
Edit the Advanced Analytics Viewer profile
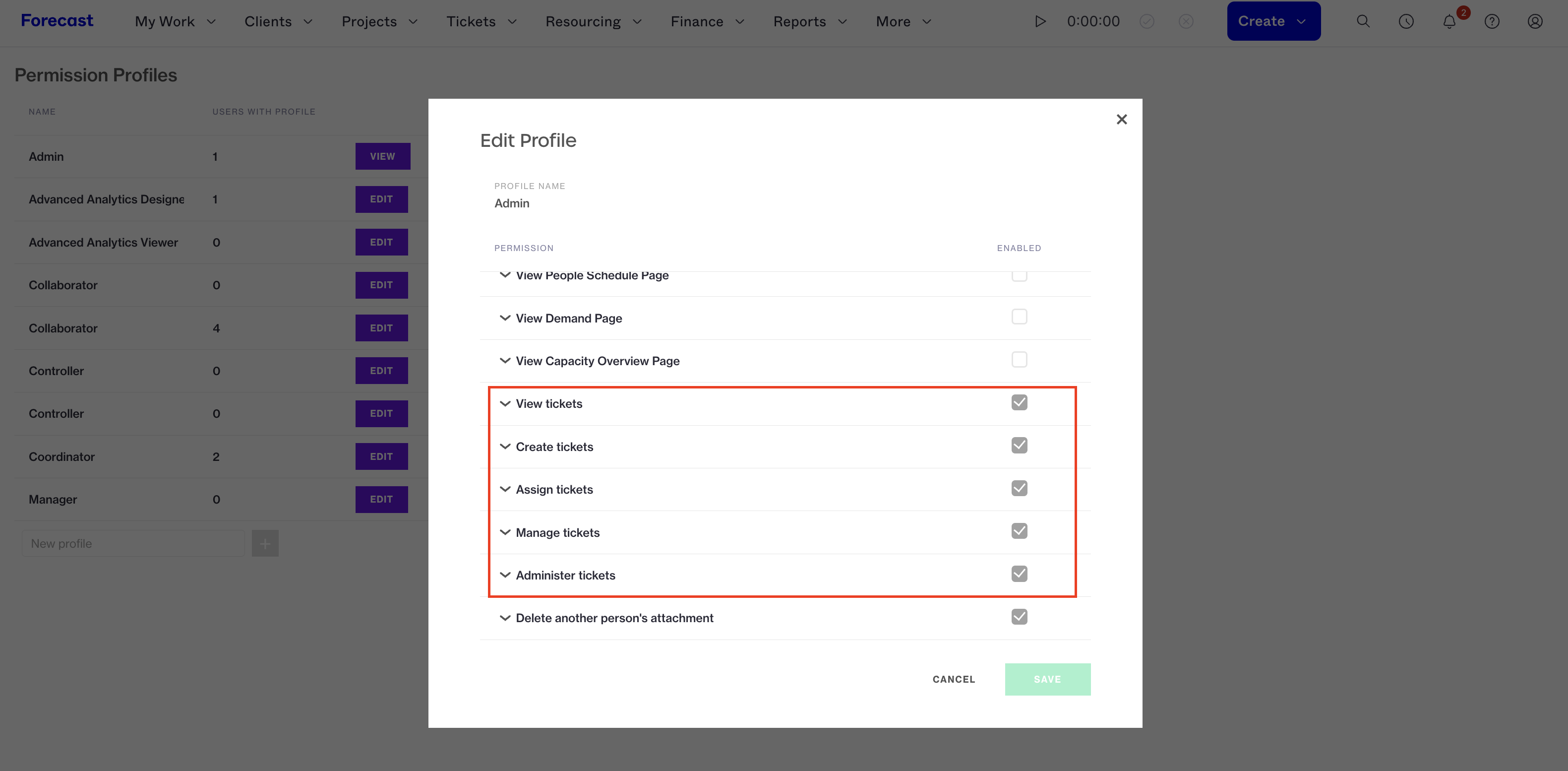point(382,243)
